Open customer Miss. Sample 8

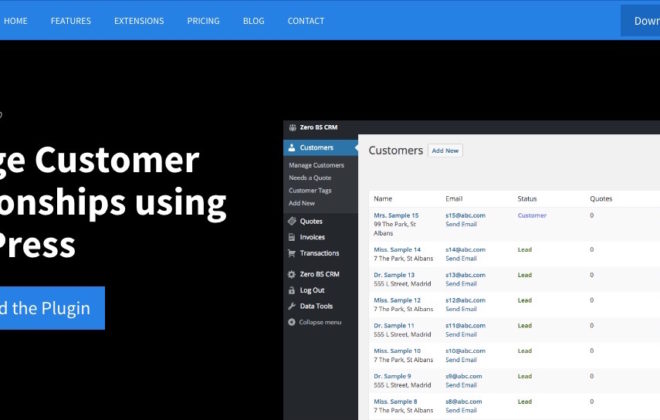click(x=395, y=401)
